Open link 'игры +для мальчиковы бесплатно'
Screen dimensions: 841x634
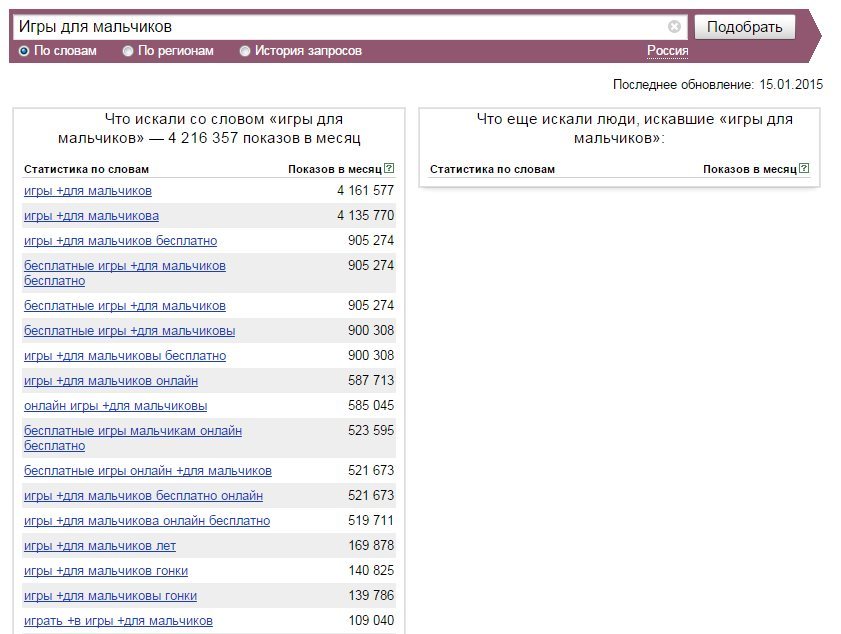125,356
